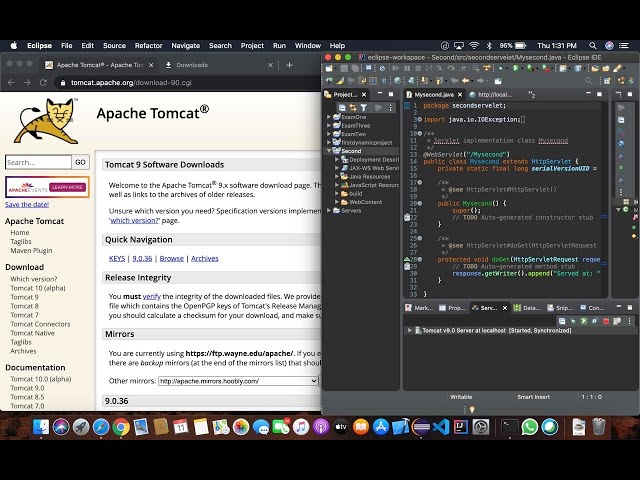The width and height of the screenshot is (640, 480).
Task: Open Project Explorer view menu dots
Action: 391,108
